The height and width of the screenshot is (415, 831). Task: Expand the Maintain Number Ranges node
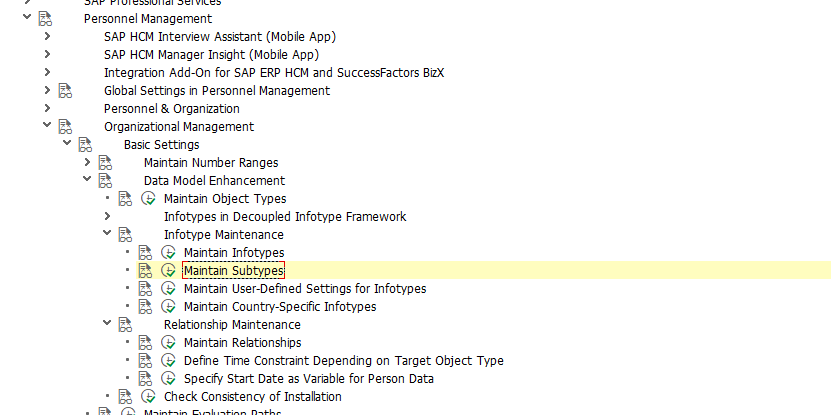[87, 162]
